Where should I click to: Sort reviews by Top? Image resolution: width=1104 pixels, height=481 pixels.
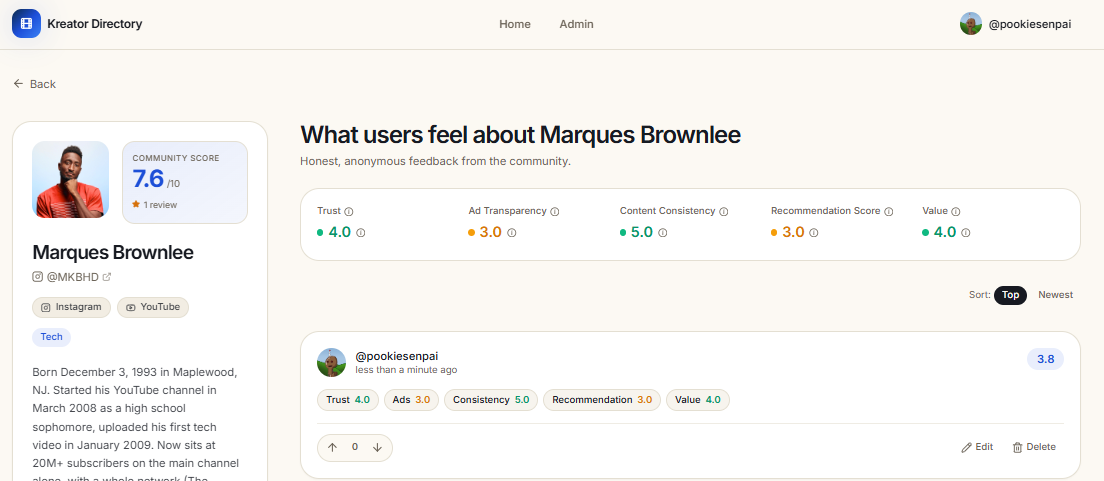point(1010,295)
